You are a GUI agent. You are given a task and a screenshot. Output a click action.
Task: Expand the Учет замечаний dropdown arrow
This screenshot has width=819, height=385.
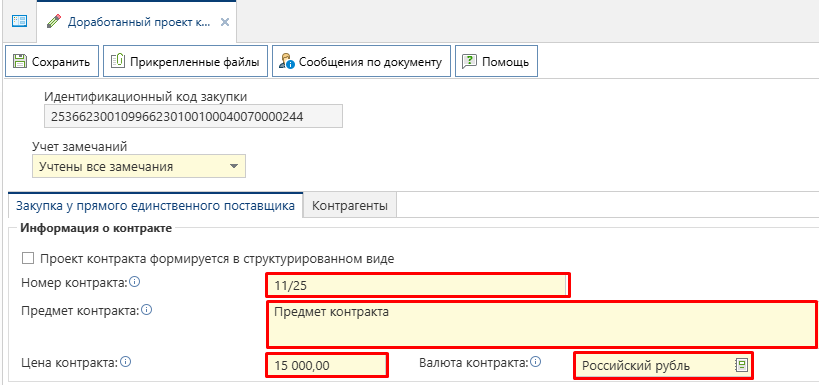pos(233,167)
